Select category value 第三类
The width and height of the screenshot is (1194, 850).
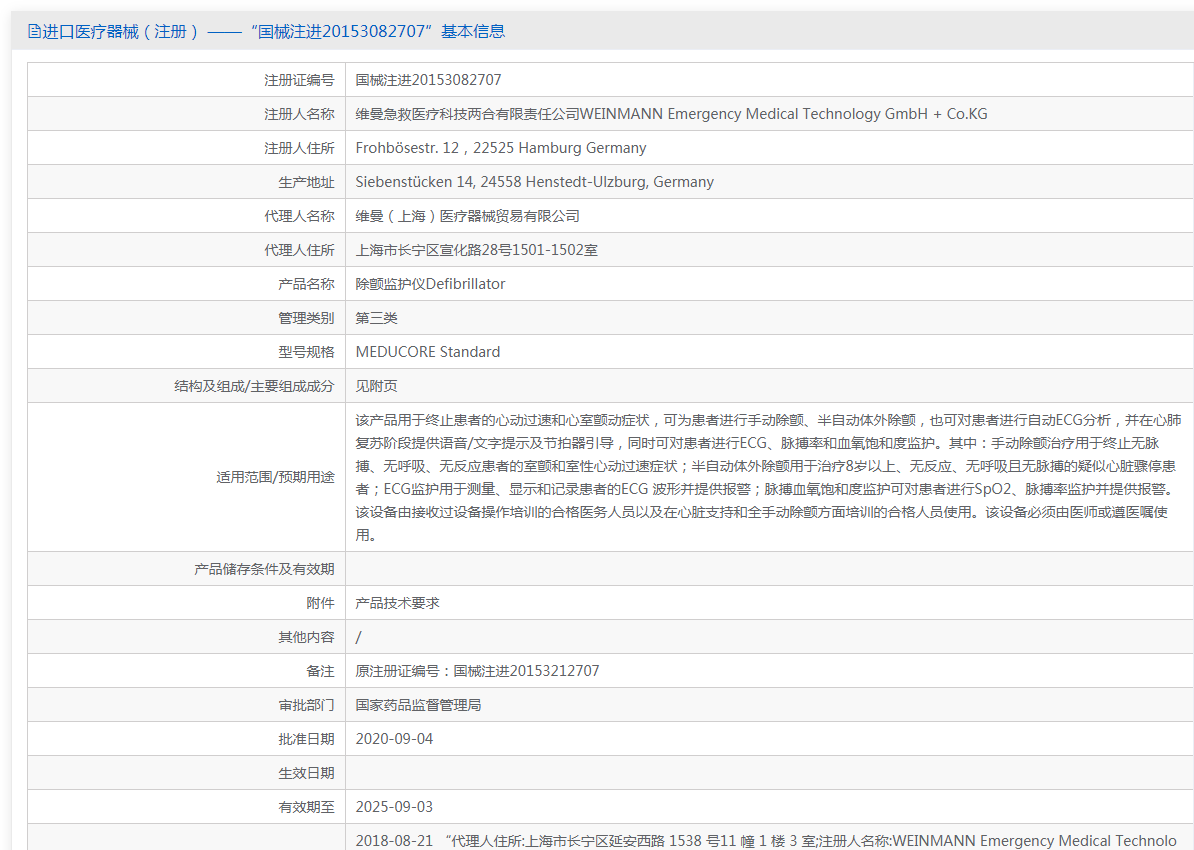376,318
